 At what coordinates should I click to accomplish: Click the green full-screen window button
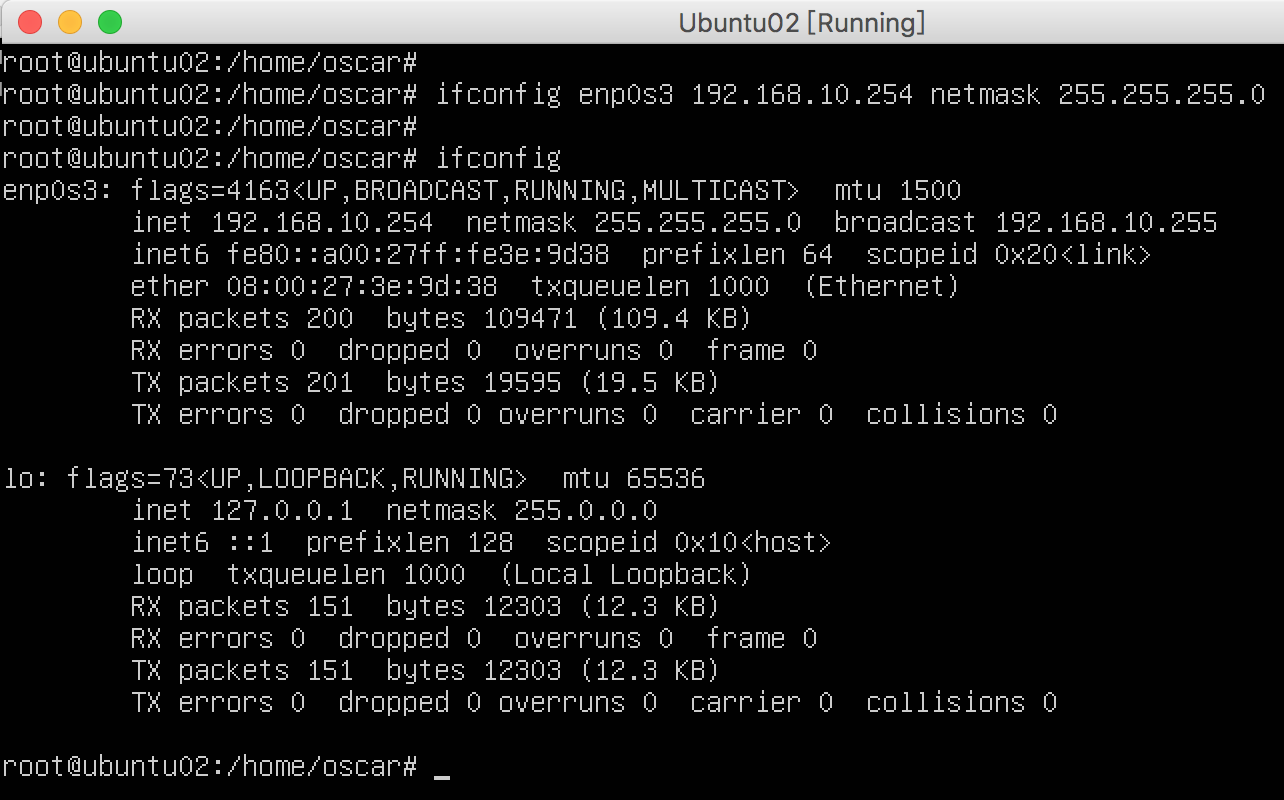tap(110, 21)
